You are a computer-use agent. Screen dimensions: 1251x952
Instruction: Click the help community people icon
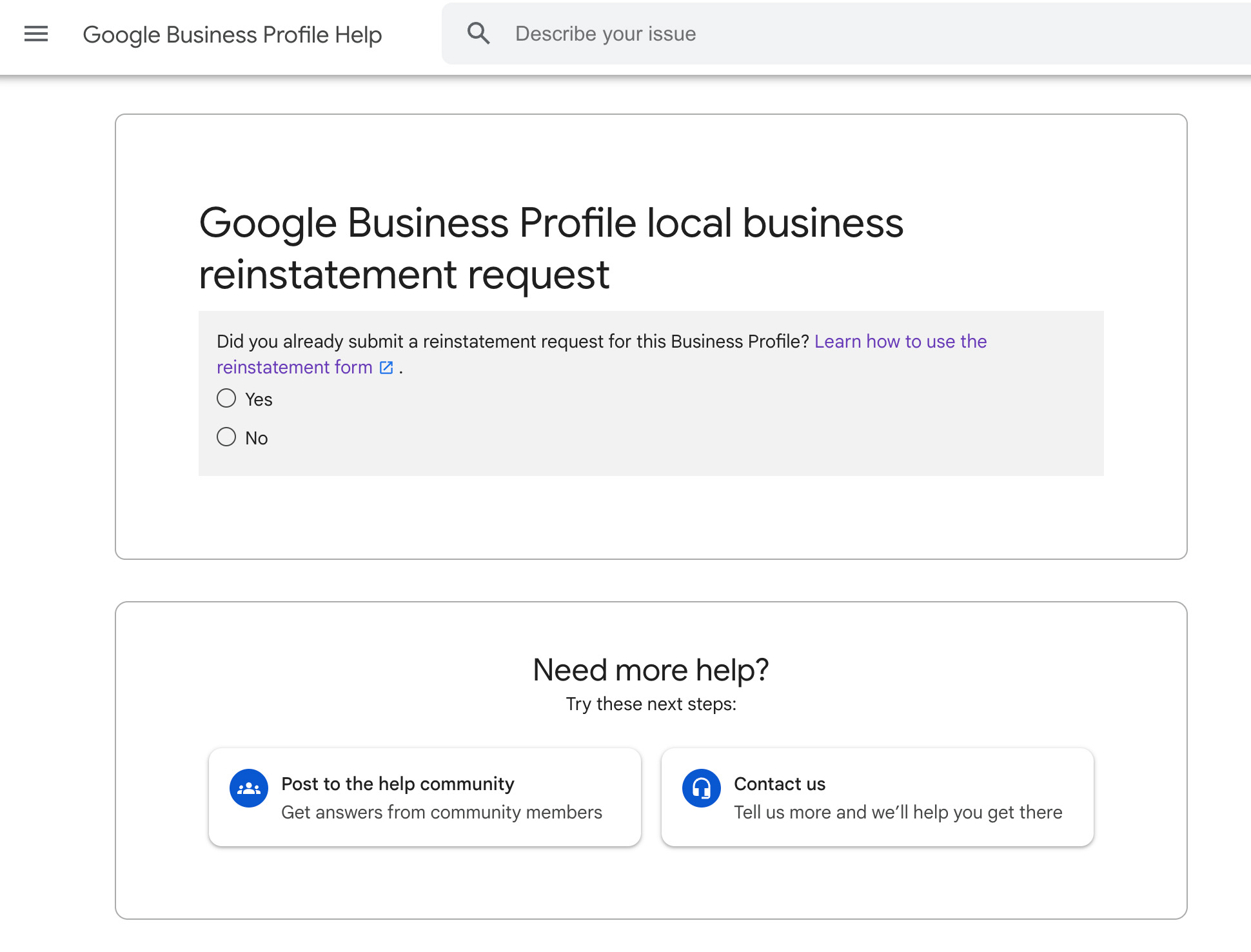pyautogui.click(x=248, y=788)
